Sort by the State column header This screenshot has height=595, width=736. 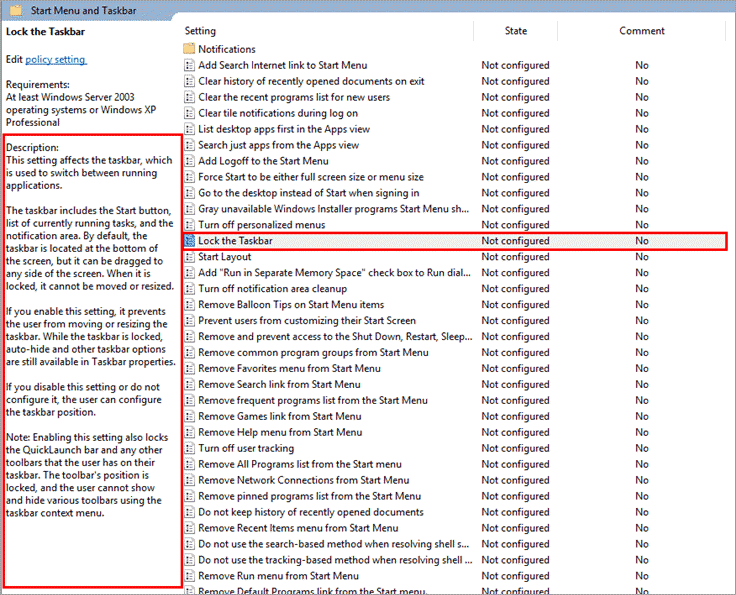pyautogui.click(x=515, y=31)
